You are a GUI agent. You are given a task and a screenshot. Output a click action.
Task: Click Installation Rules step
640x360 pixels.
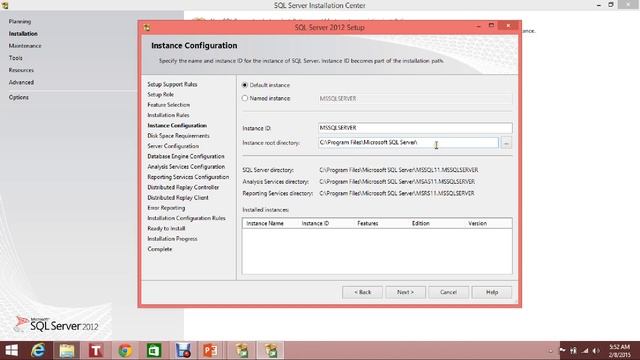(x=168, y=115)
